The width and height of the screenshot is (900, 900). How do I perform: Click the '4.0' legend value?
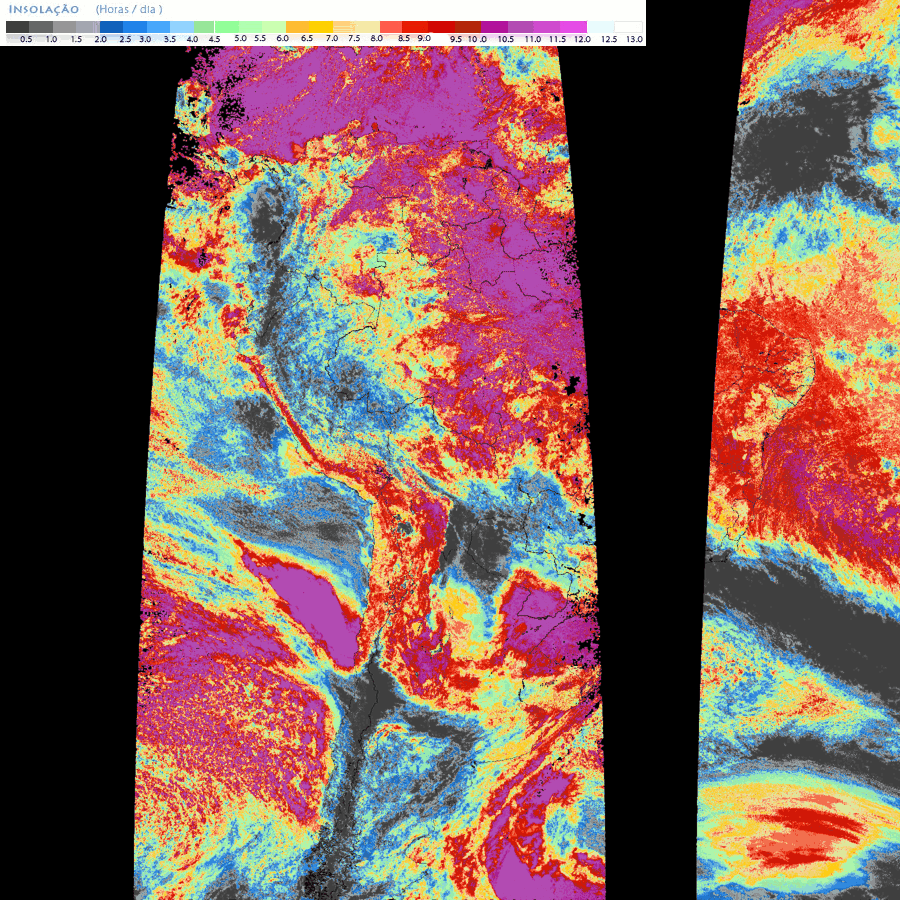[192, 39]
